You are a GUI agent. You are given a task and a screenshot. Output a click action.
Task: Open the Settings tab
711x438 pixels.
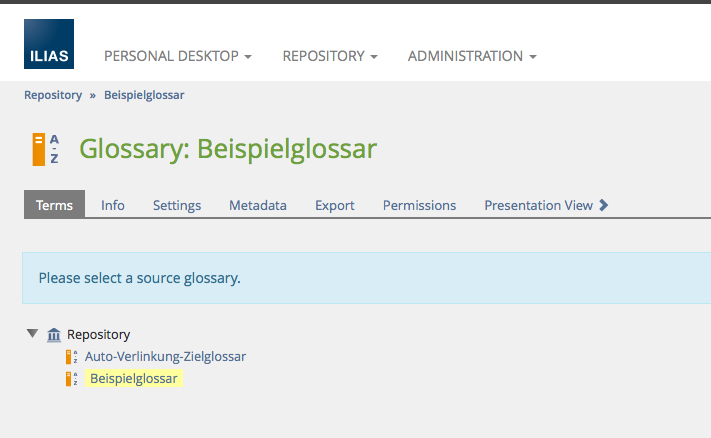(177, 205)
